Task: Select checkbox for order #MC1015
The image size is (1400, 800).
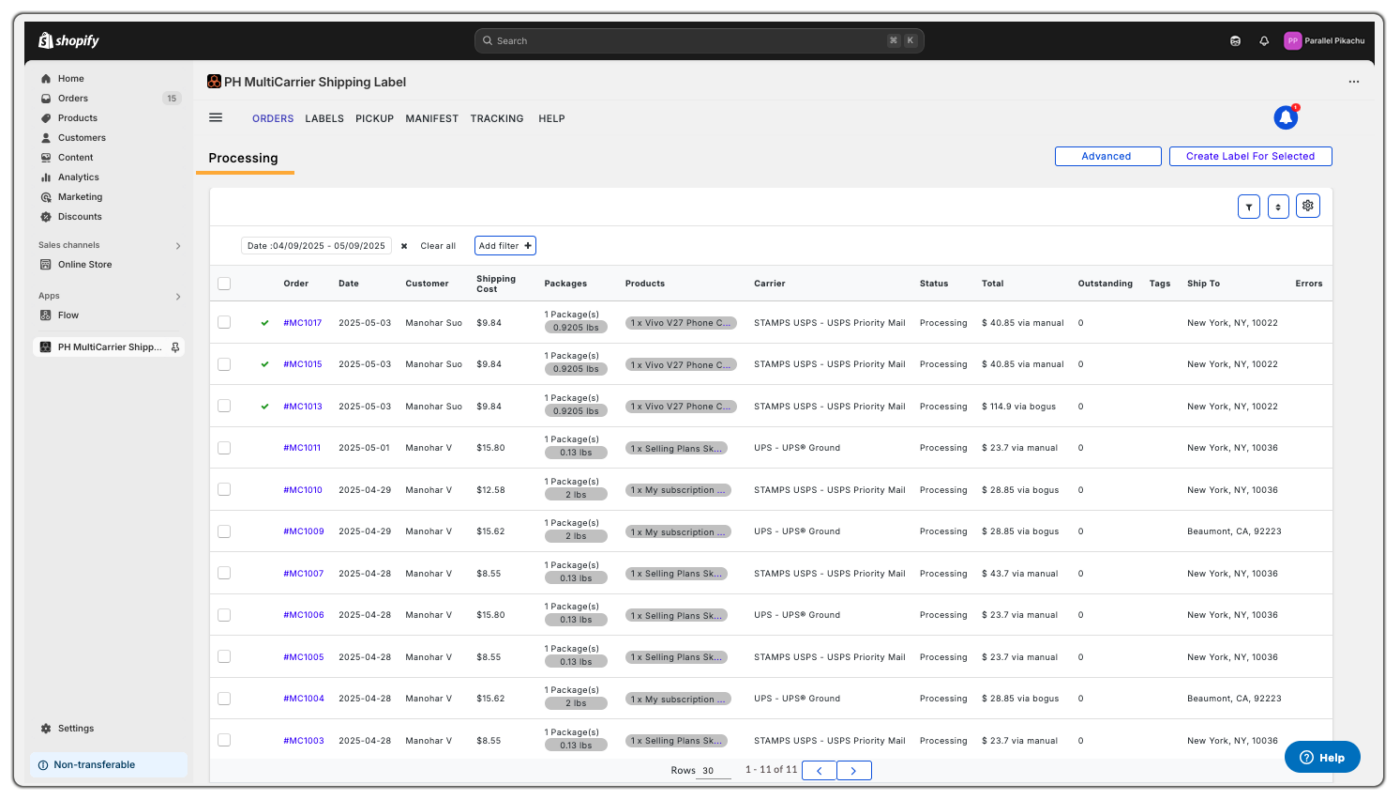Action: coord(224,364)
